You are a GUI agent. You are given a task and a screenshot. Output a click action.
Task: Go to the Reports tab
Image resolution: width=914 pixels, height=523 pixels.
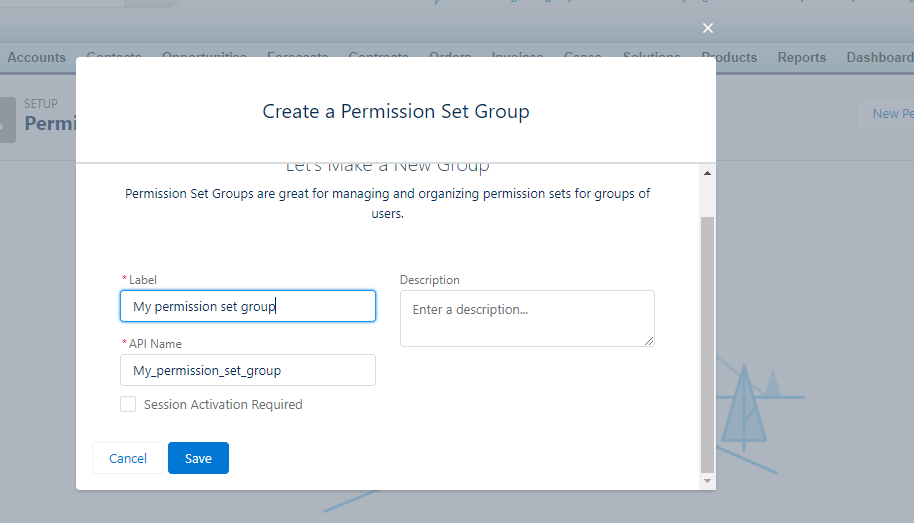[802, 57]
